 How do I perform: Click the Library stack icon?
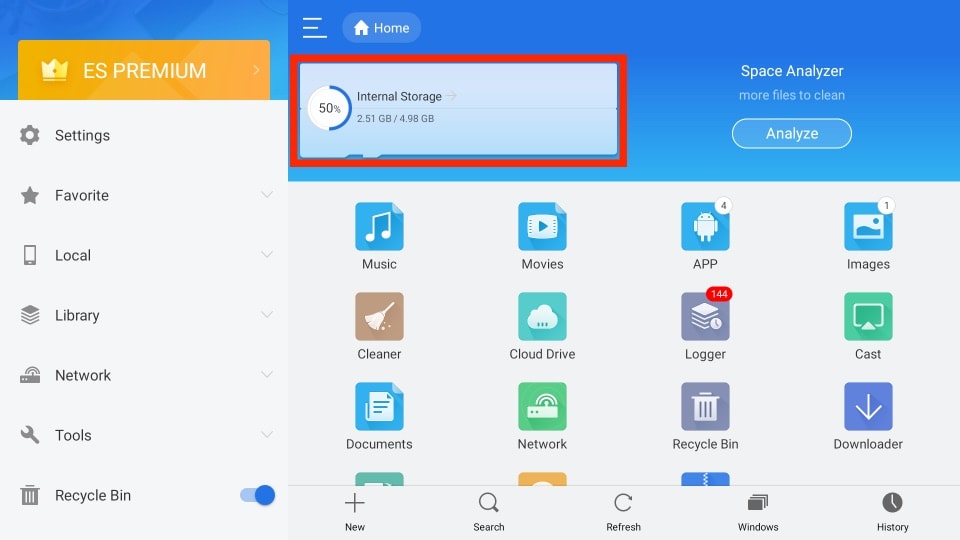click(x=29, y=315)
